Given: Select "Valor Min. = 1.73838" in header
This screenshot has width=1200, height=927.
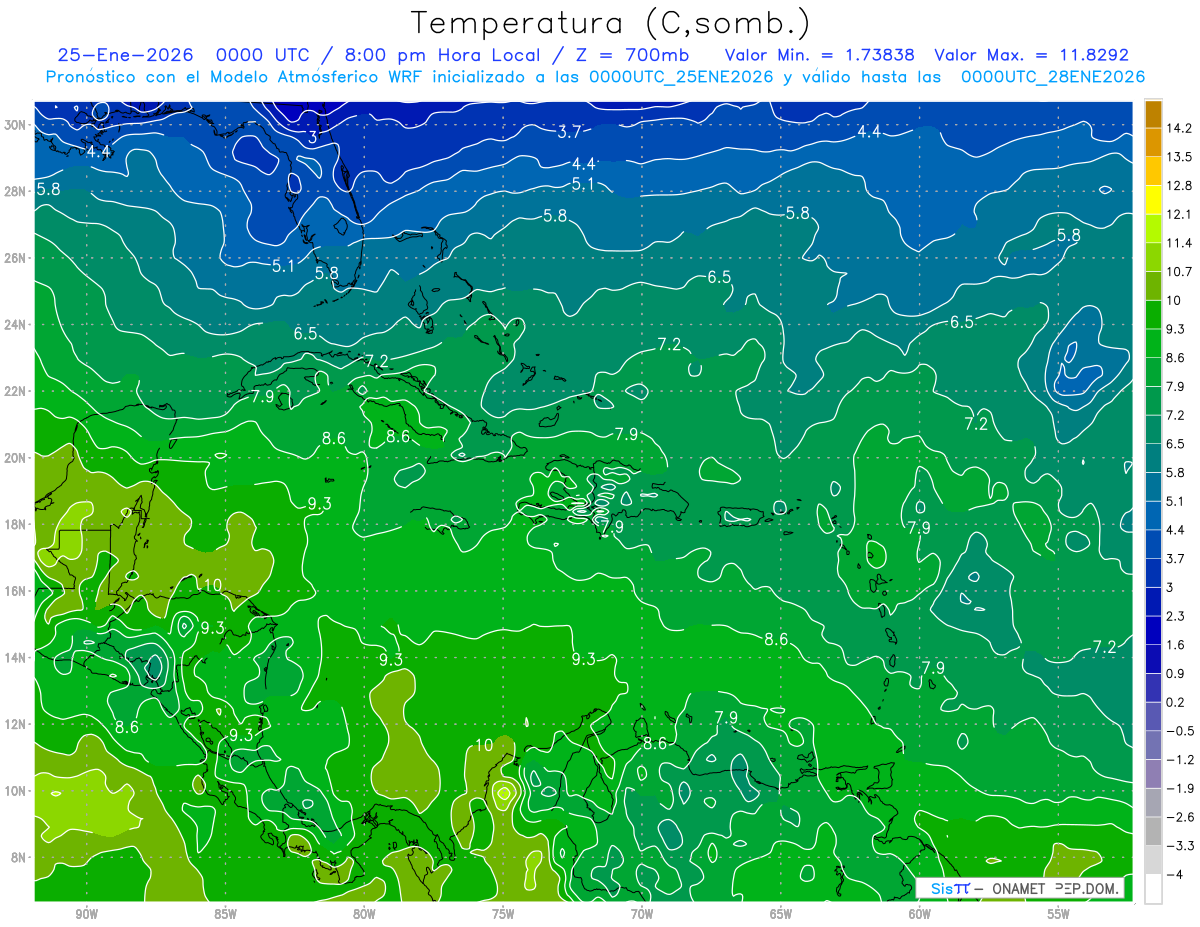Looking at the screenshot, I should [821, 55].
